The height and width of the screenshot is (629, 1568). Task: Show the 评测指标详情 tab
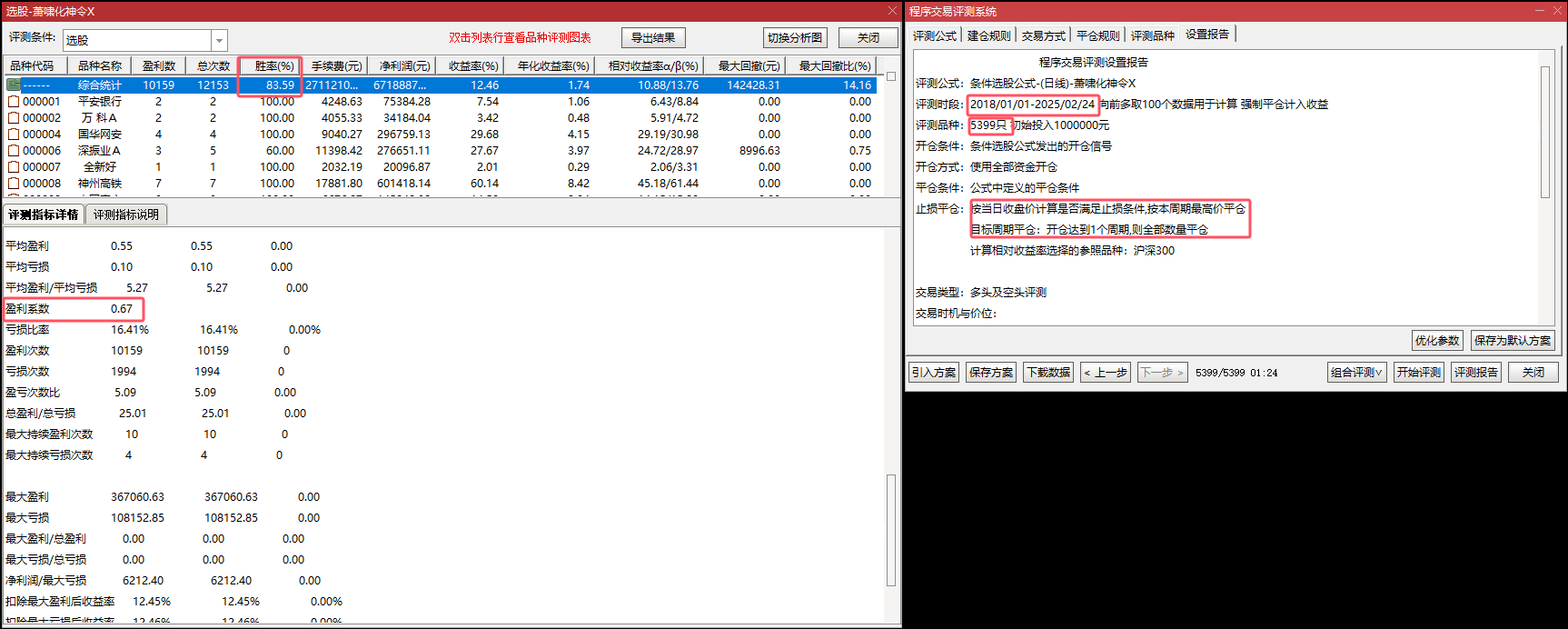pos(44,215)
